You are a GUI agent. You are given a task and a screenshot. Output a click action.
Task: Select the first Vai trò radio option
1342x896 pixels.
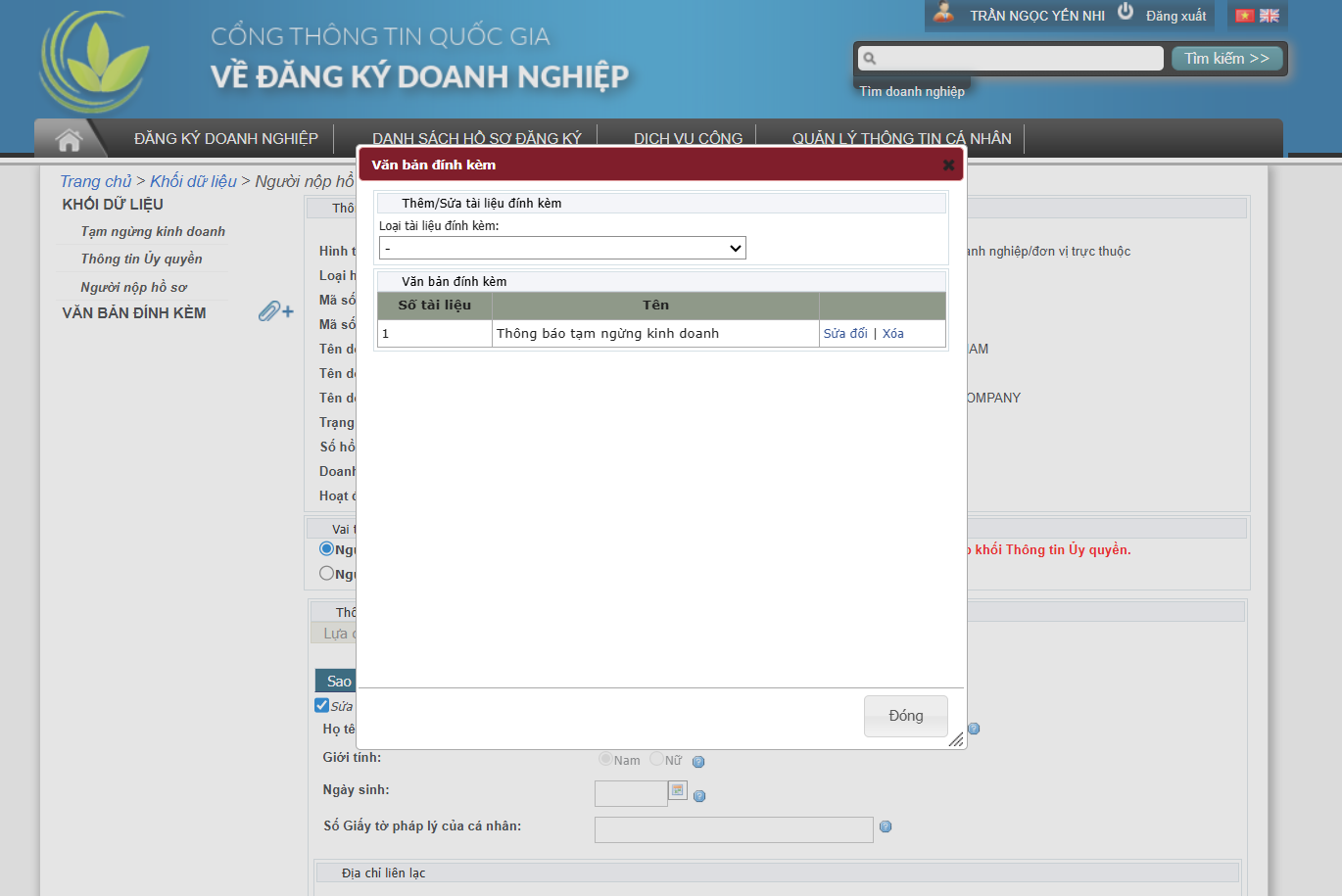(327, 548)
